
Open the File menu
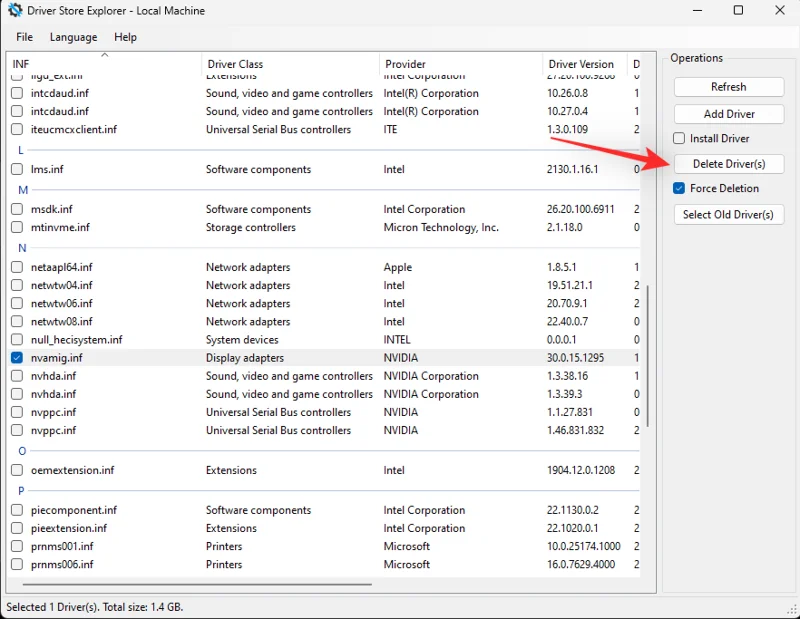(x=23, y=37)
